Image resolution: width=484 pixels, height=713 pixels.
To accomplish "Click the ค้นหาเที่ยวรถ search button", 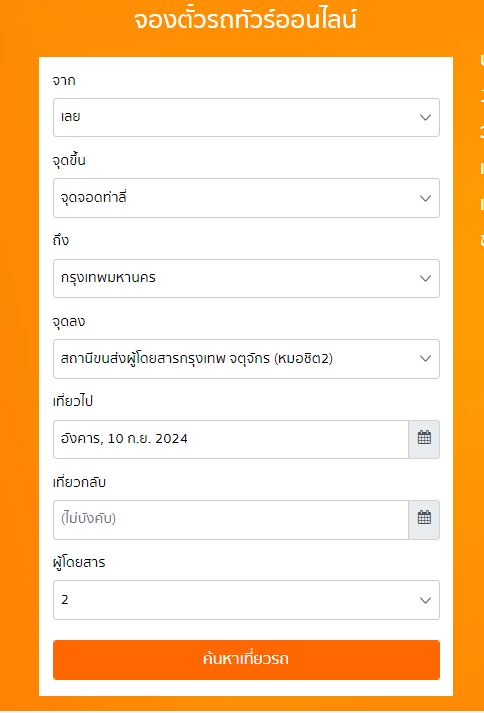I will click(246, 660).
